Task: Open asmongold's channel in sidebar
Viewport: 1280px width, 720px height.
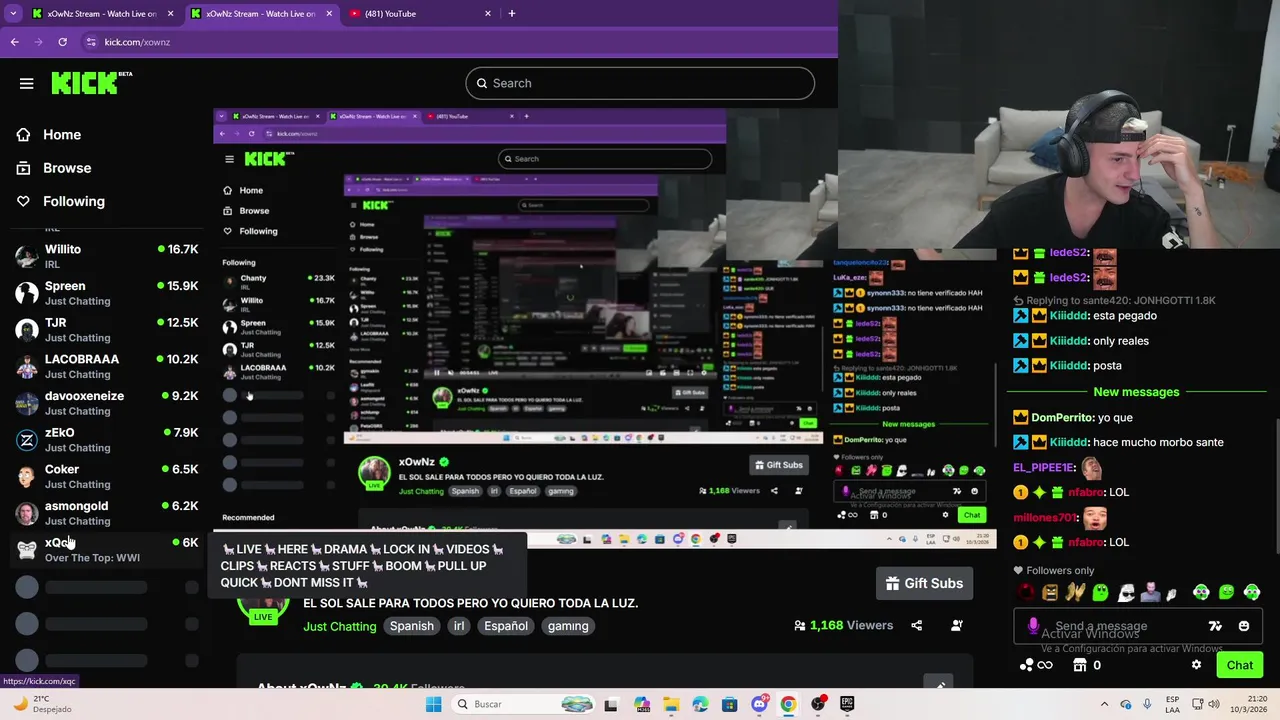Action: [x=107, y=513]
